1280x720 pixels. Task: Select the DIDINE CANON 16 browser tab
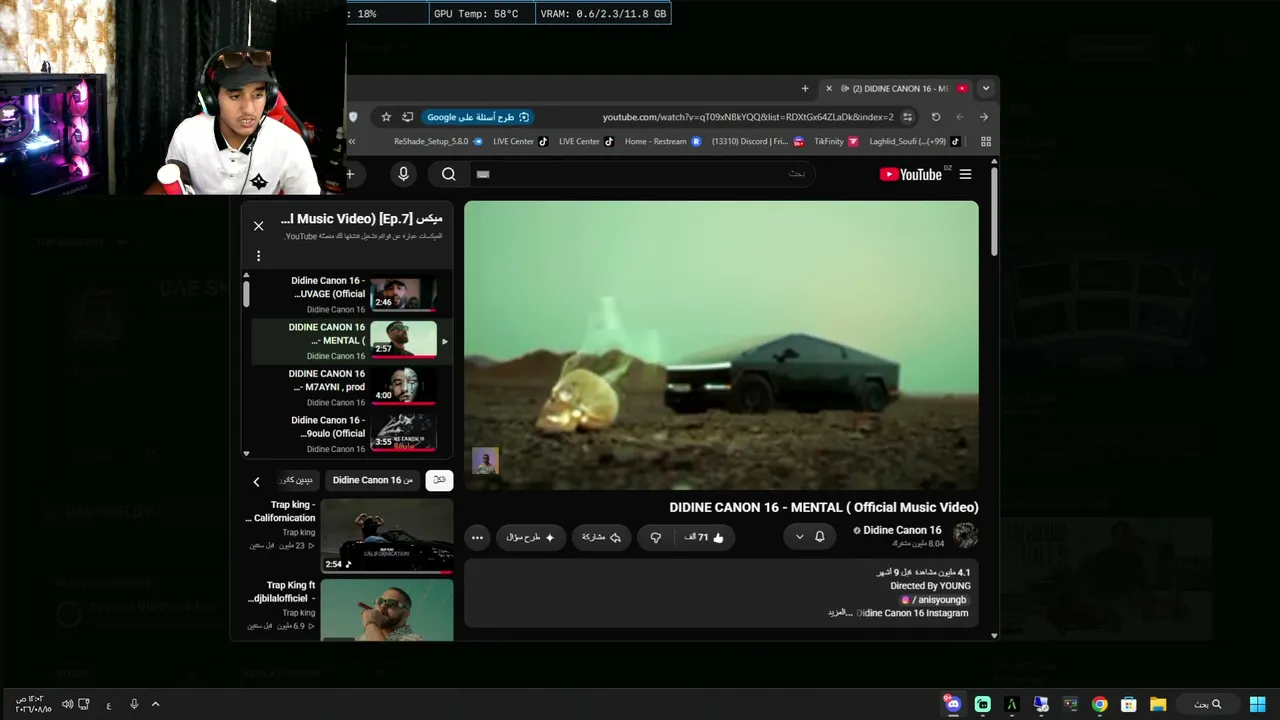[x=898, y=88]
